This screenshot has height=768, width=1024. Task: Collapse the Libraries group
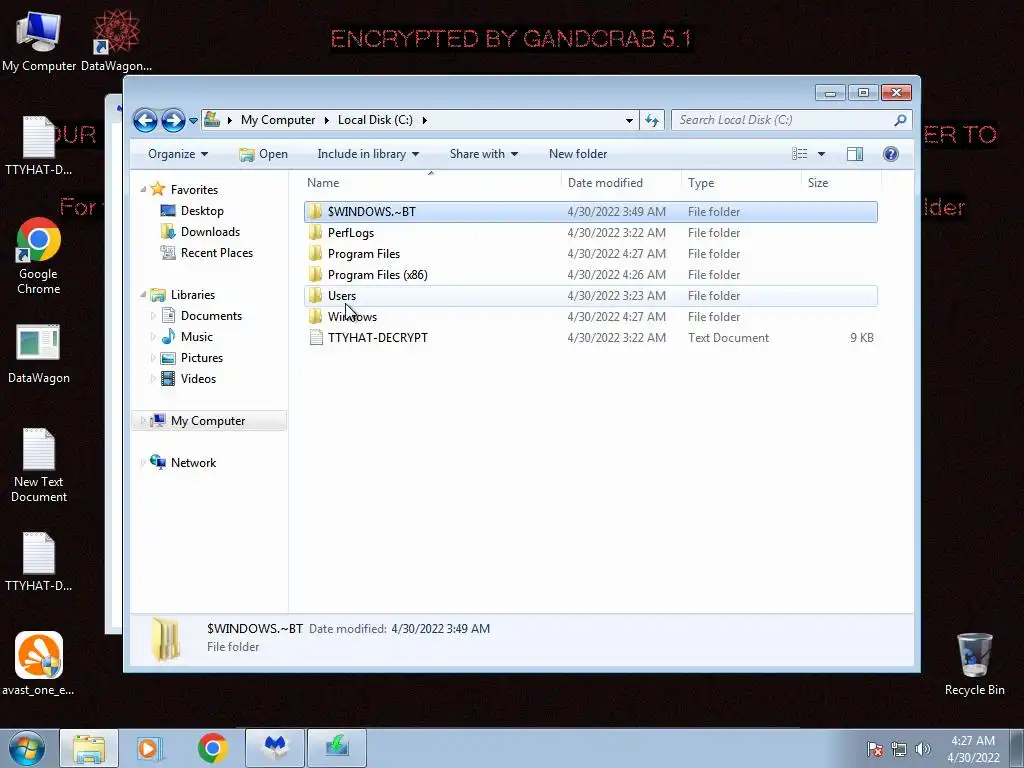click(x=143, y=295)
